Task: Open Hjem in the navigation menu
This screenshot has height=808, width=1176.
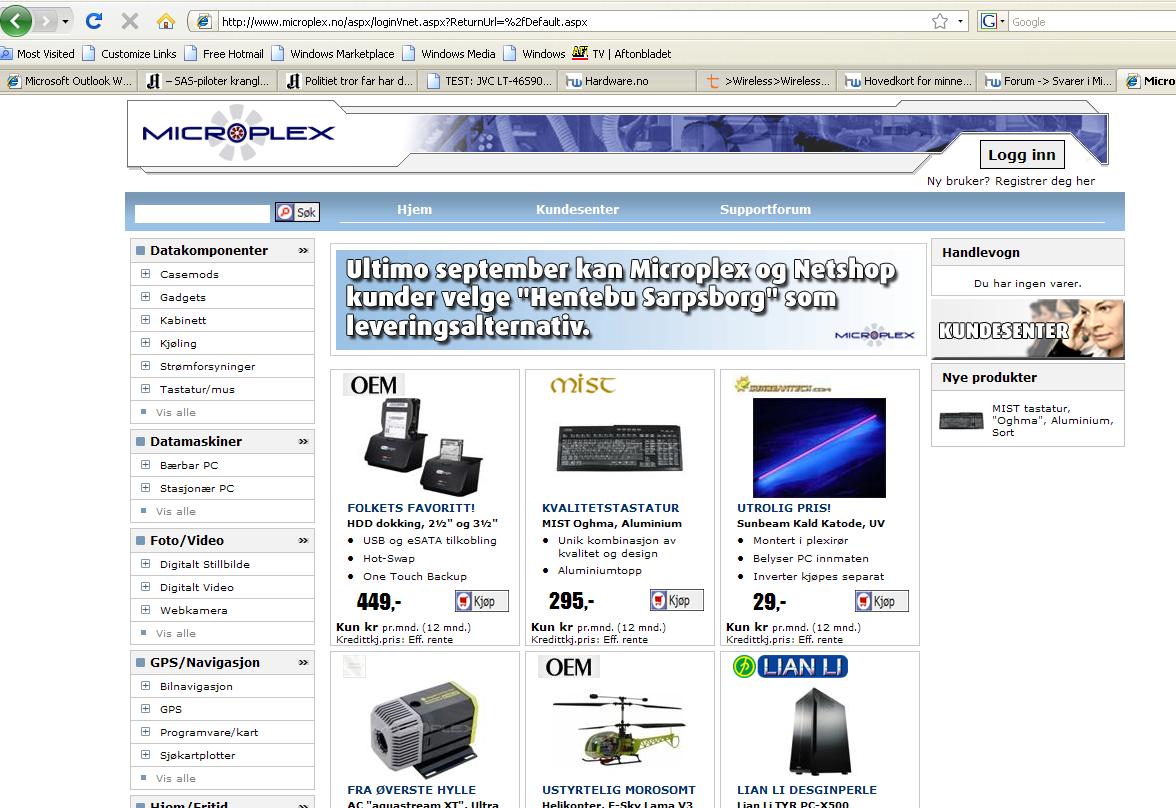Action: (414, 209)
